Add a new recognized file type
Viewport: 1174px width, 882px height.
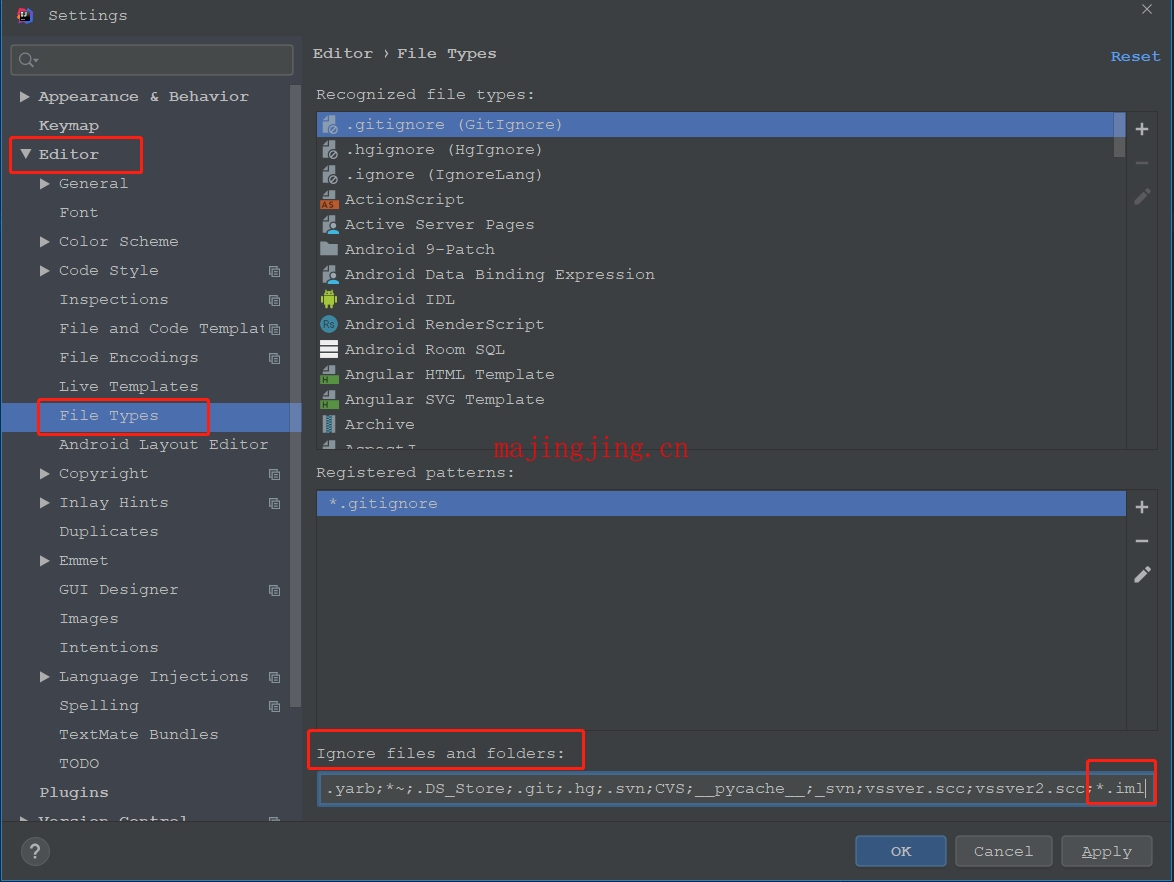pos(1142,130)
